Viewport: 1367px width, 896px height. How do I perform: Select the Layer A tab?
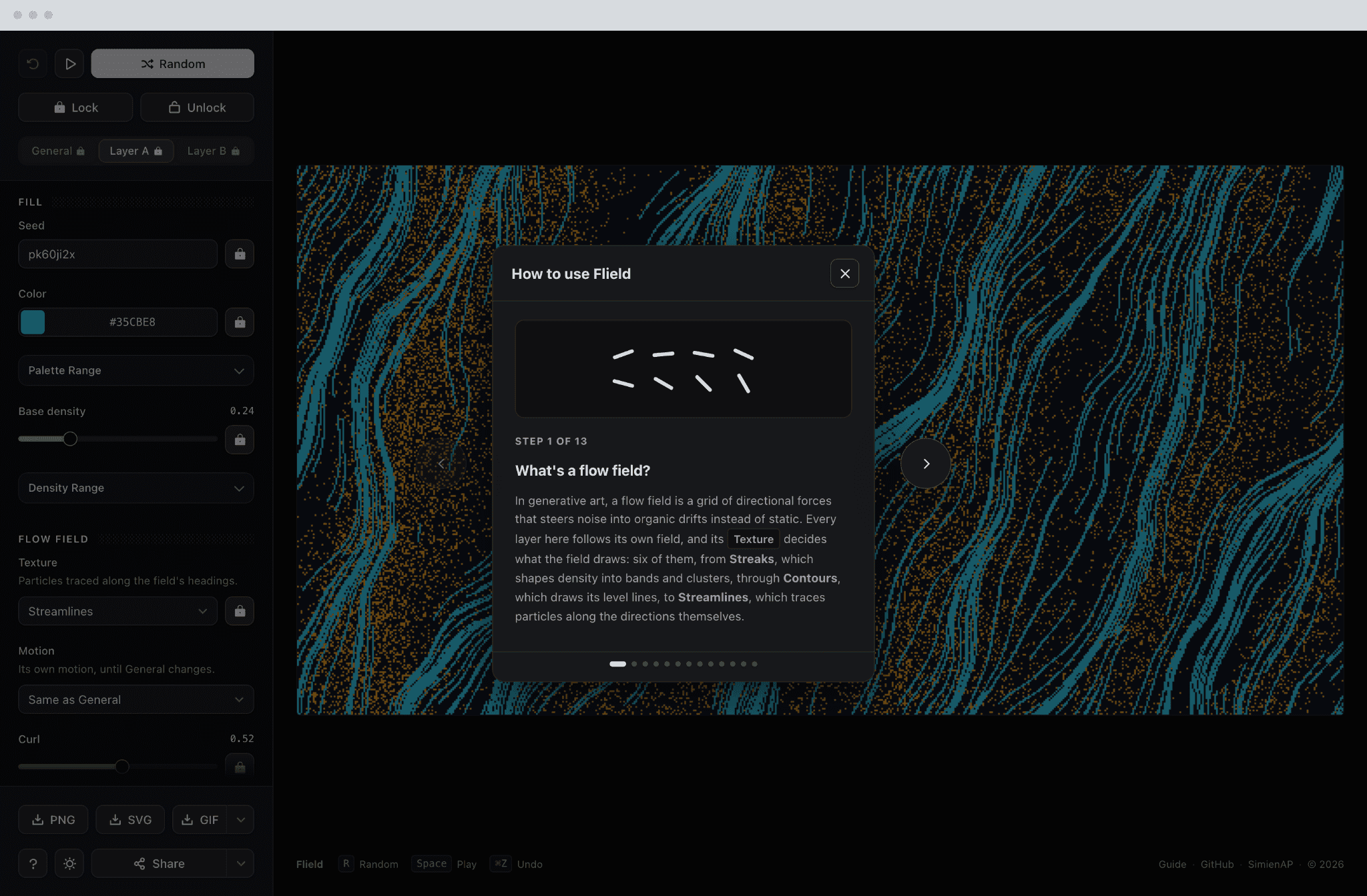(136, 151)
